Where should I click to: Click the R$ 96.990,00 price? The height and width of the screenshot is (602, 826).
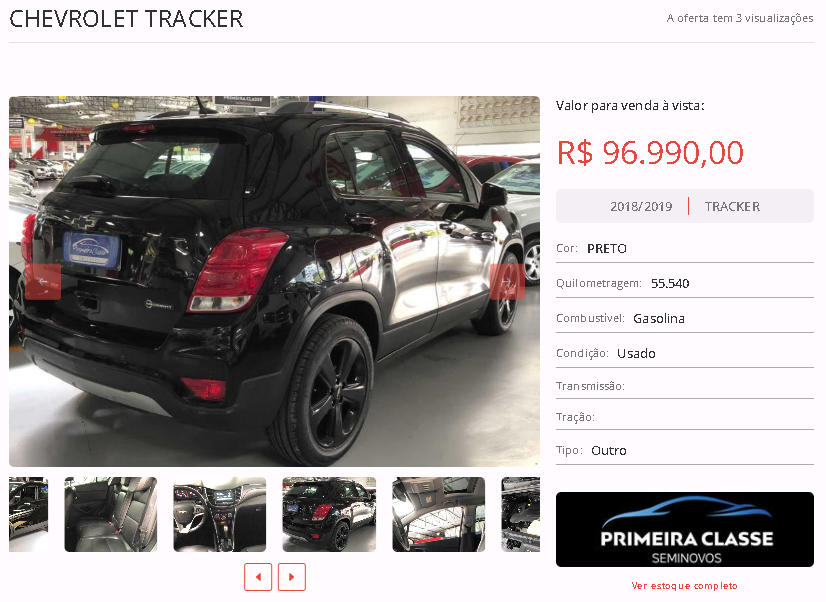[650, 153]
